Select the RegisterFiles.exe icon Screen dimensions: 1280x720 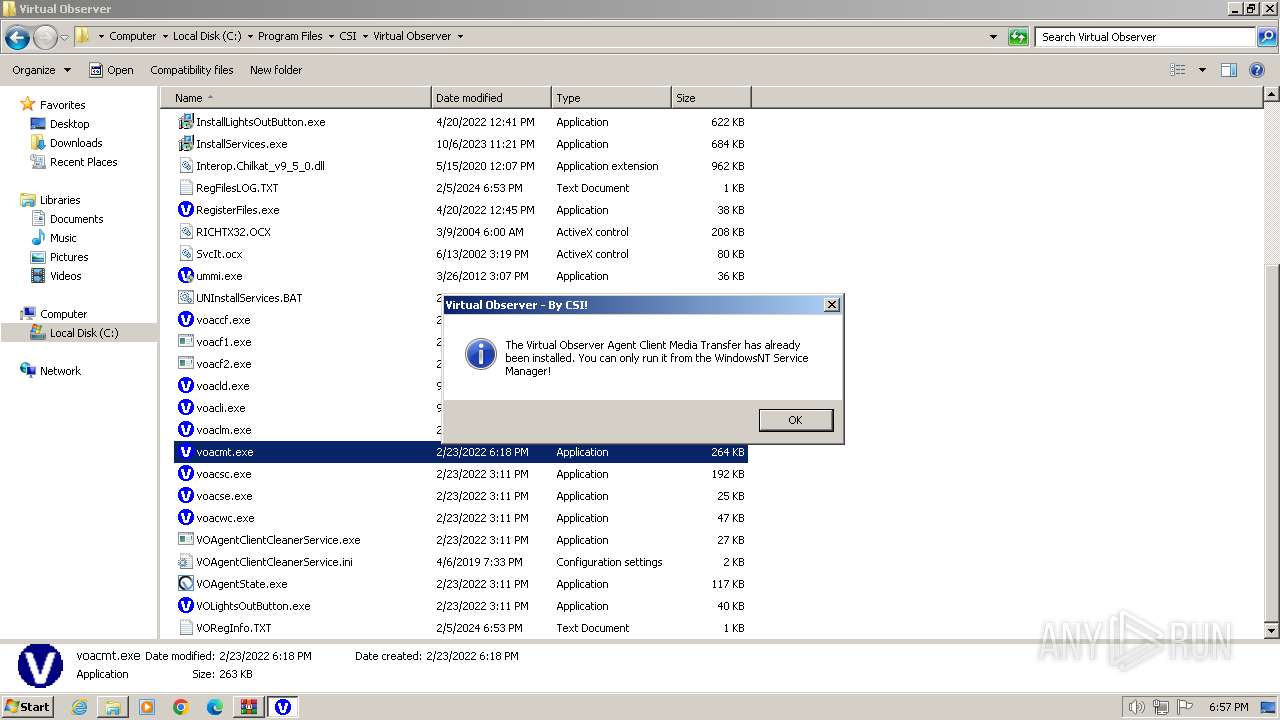pos(185,210)
